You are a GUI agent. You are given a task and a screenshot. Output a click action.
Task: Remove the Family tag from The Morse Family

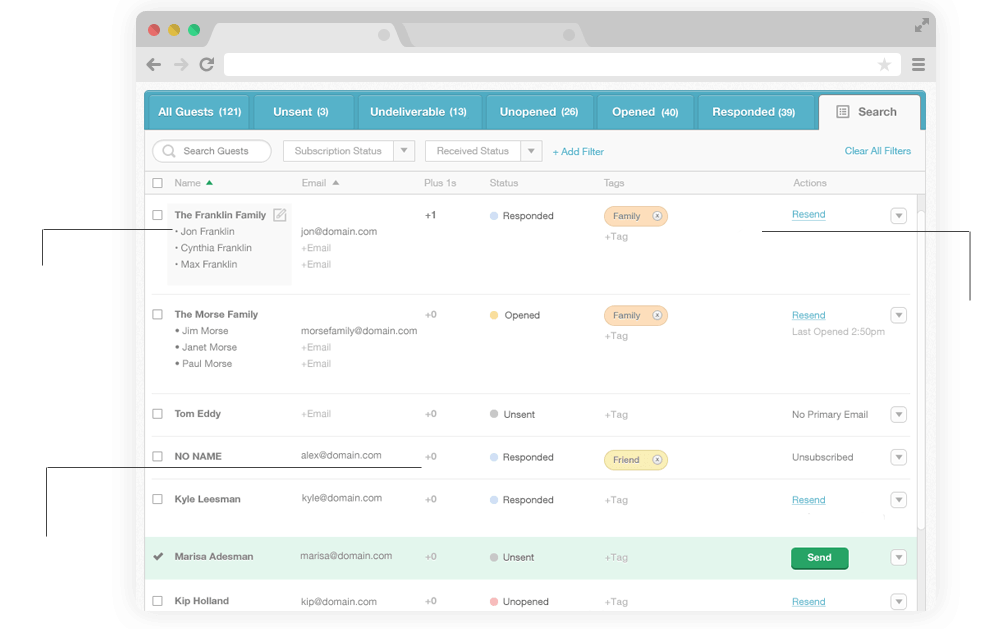[657, 315]
